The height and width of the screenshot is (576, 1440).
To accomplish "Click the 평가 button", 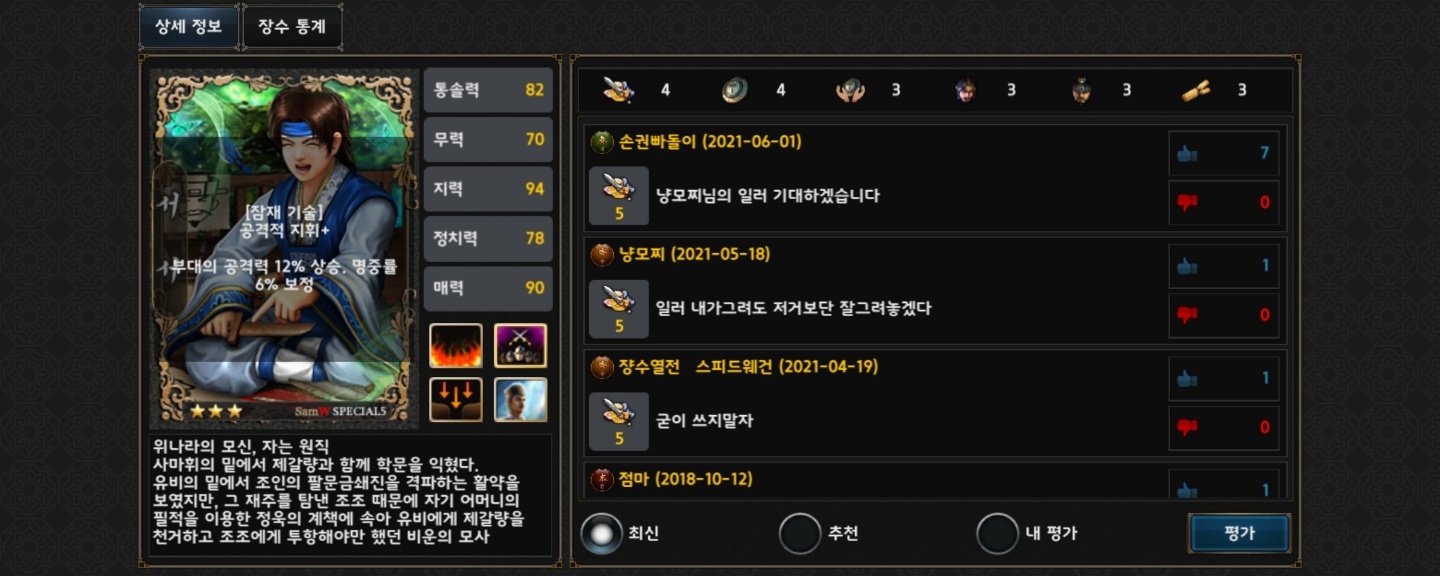I will 1239,533.
